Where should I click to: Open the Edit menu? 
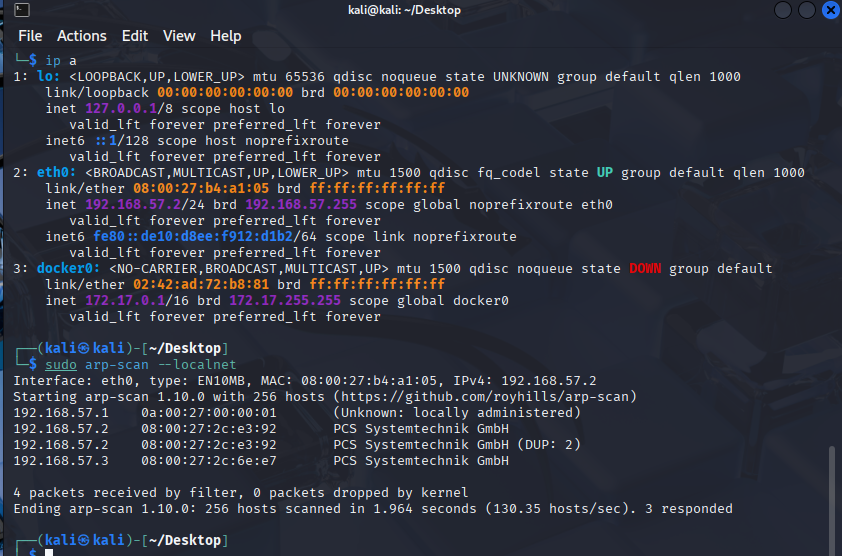coord(135,36)
